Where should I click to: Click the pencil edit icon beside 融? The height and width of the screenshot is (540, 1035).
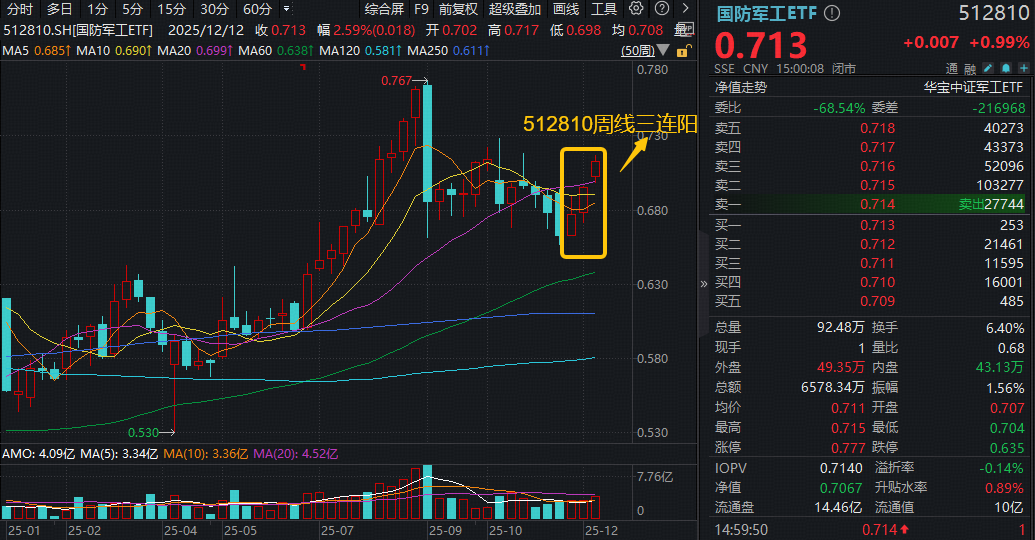(x=990, y=69)
